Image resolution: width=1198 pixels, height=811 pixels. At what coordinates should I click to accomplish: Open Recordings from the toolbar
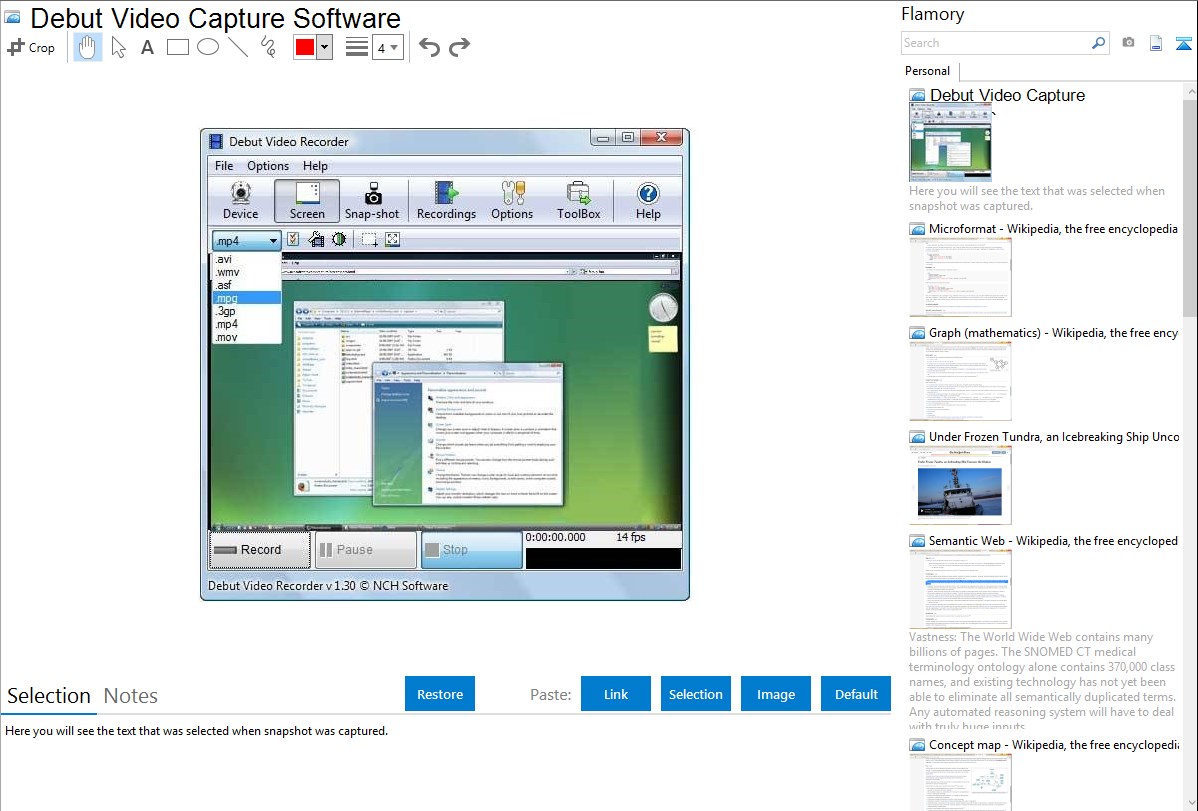(x=446, y=200)
